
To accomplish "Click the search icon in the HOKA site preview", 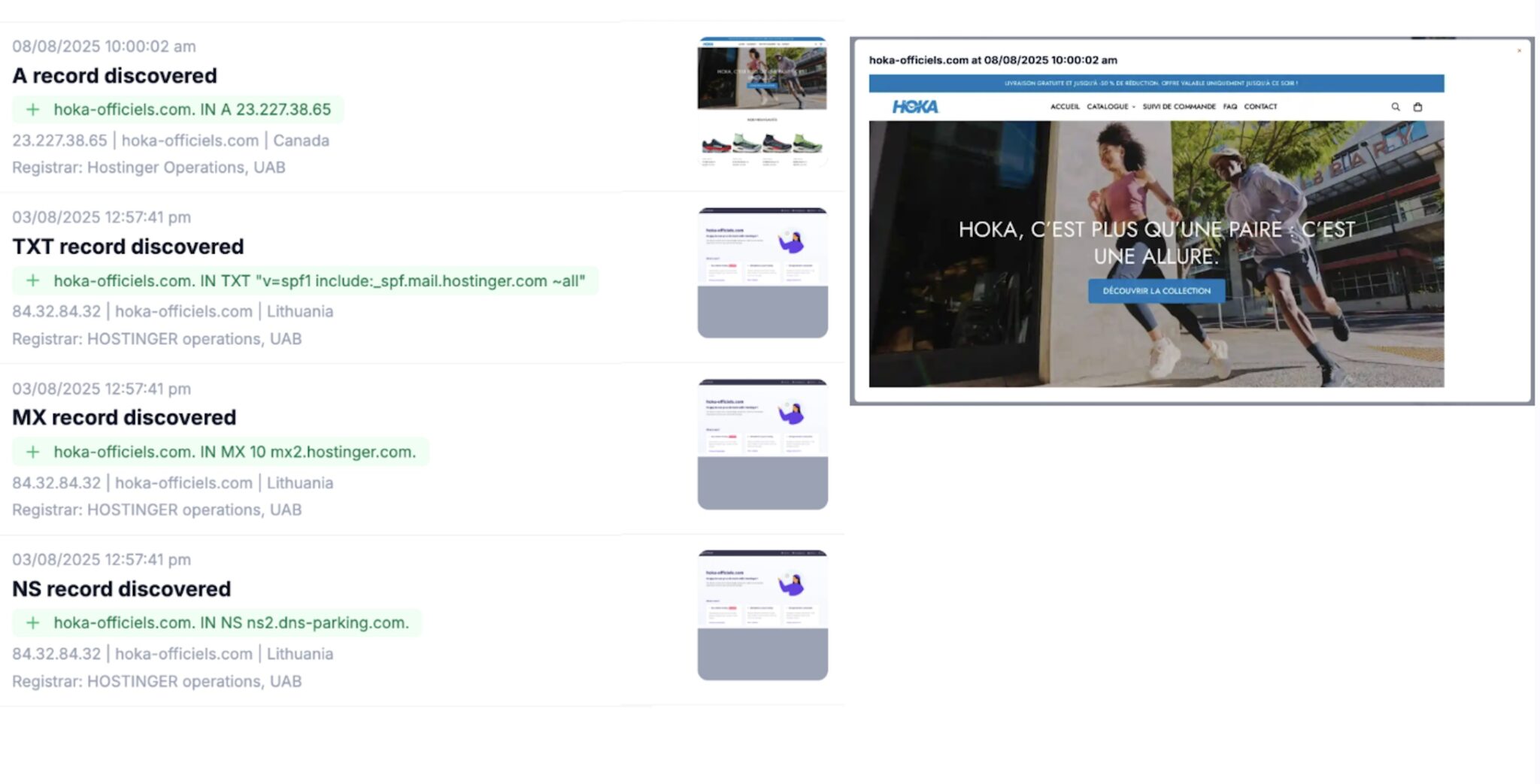I will pos(1396,107).
